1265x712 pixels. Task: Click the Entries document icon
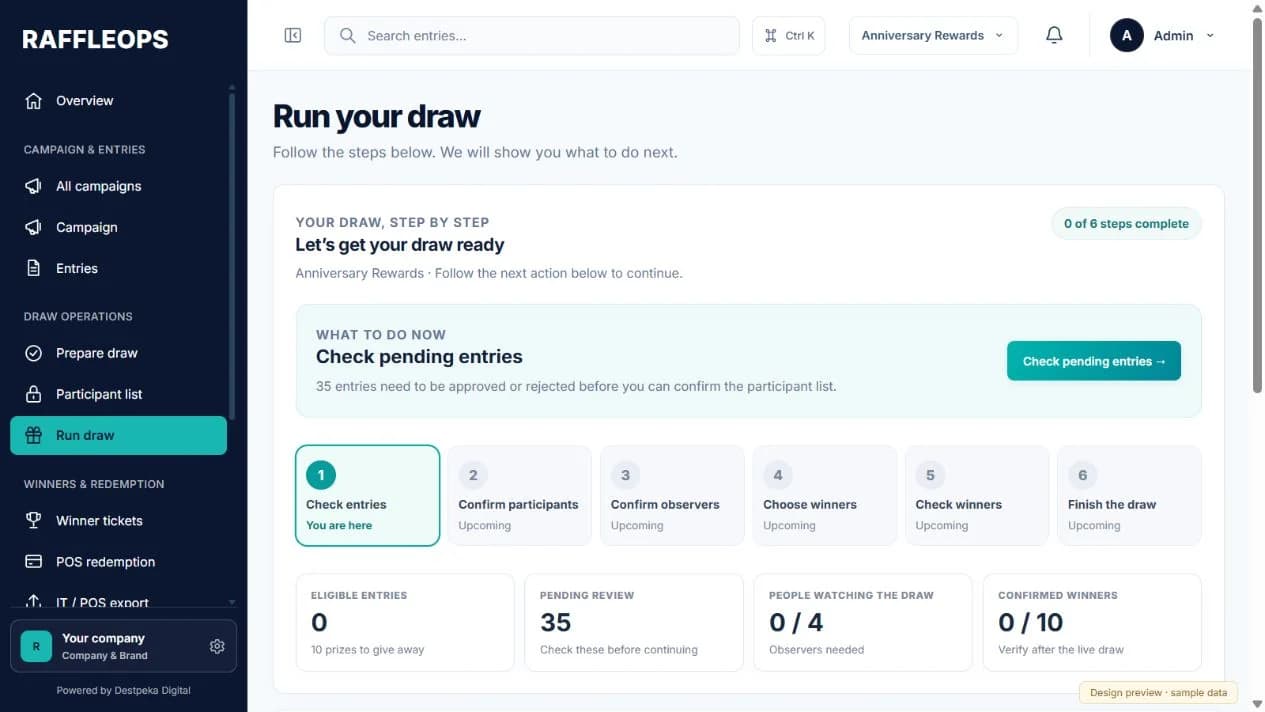tap(33, 269)
